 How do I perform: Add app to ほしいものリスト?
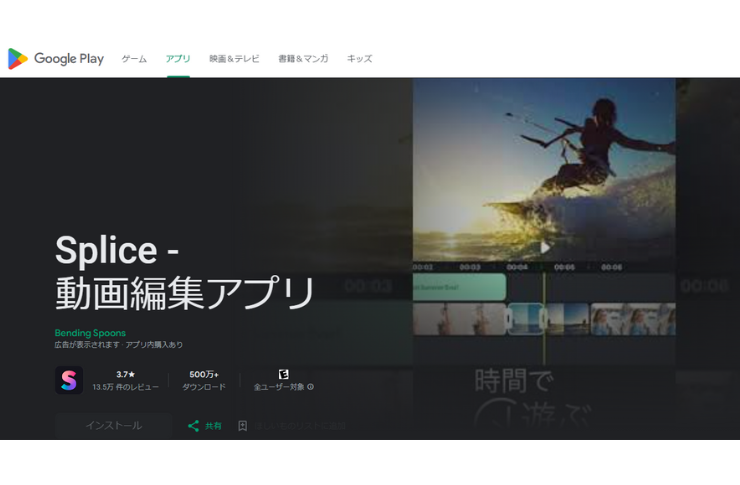300,426
